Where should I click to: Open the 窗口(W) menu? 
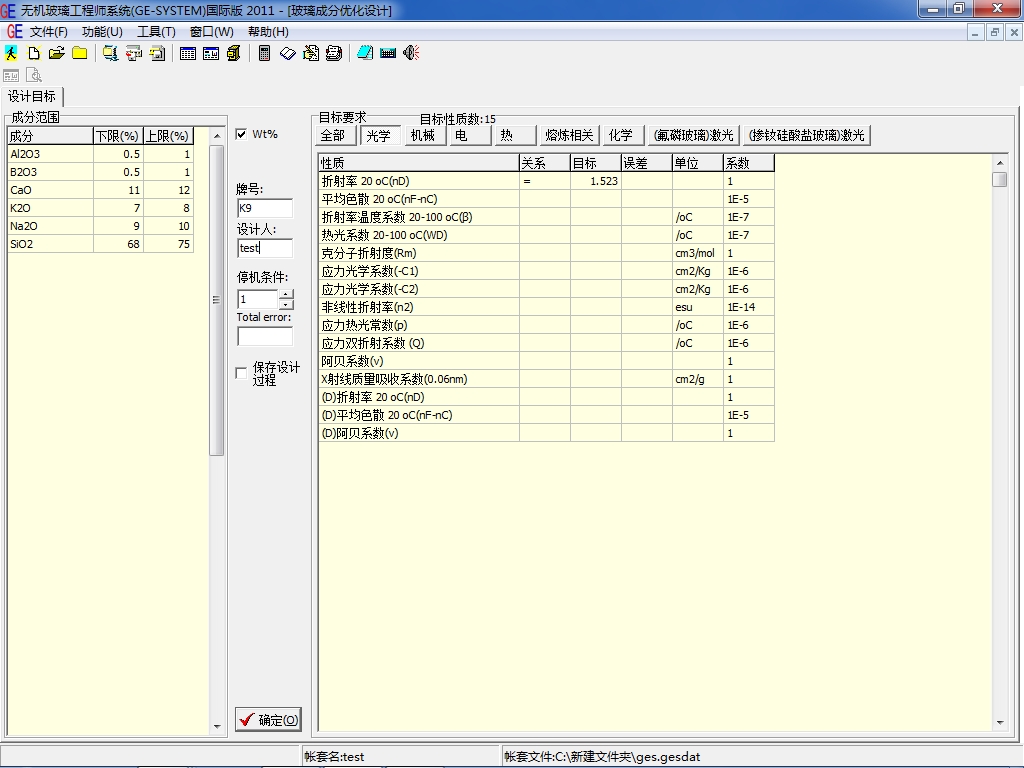click(212, 32)
